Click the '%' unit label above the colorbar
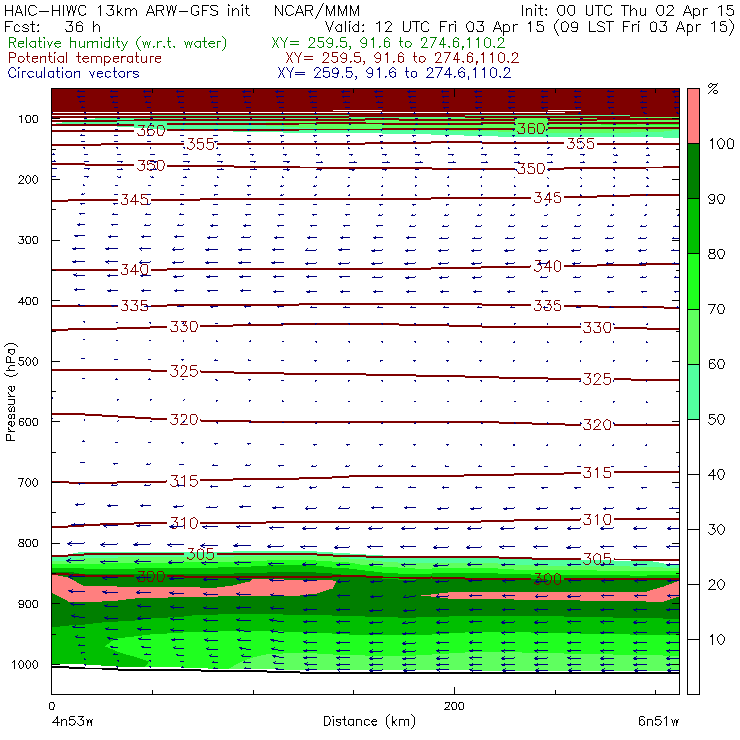Screen dimensions: 740x740 713,89
